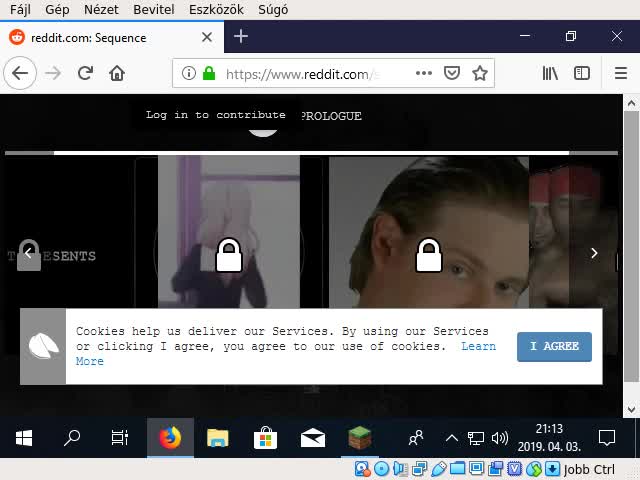Open the Firefox Library icon
This screenshot has width=640, height=480.
550,73
